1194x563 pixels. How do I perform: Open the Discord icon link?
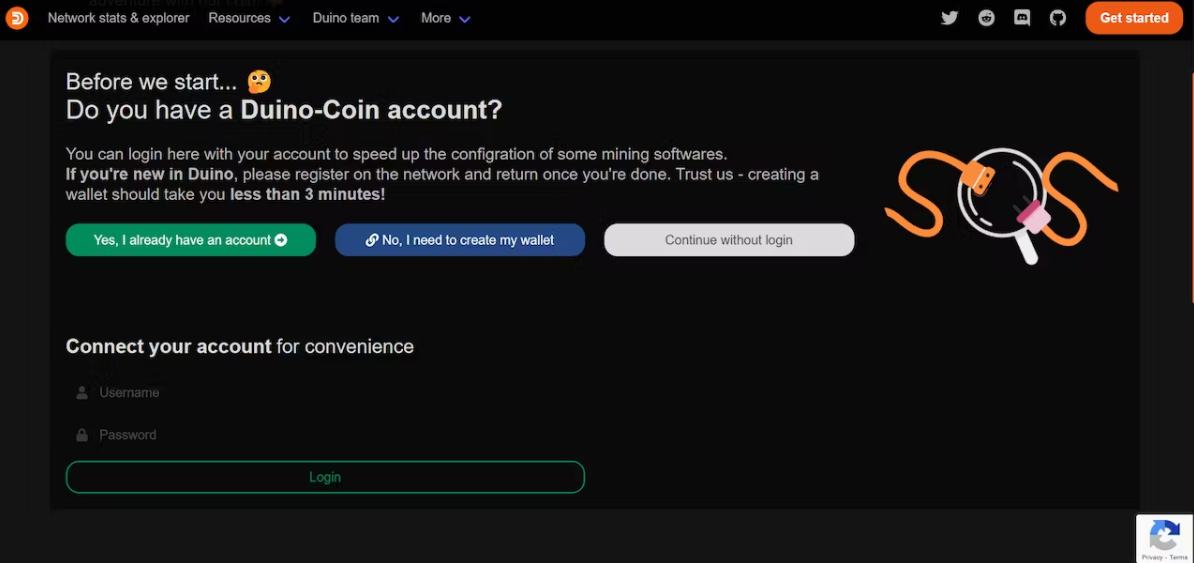point(1022,18)
